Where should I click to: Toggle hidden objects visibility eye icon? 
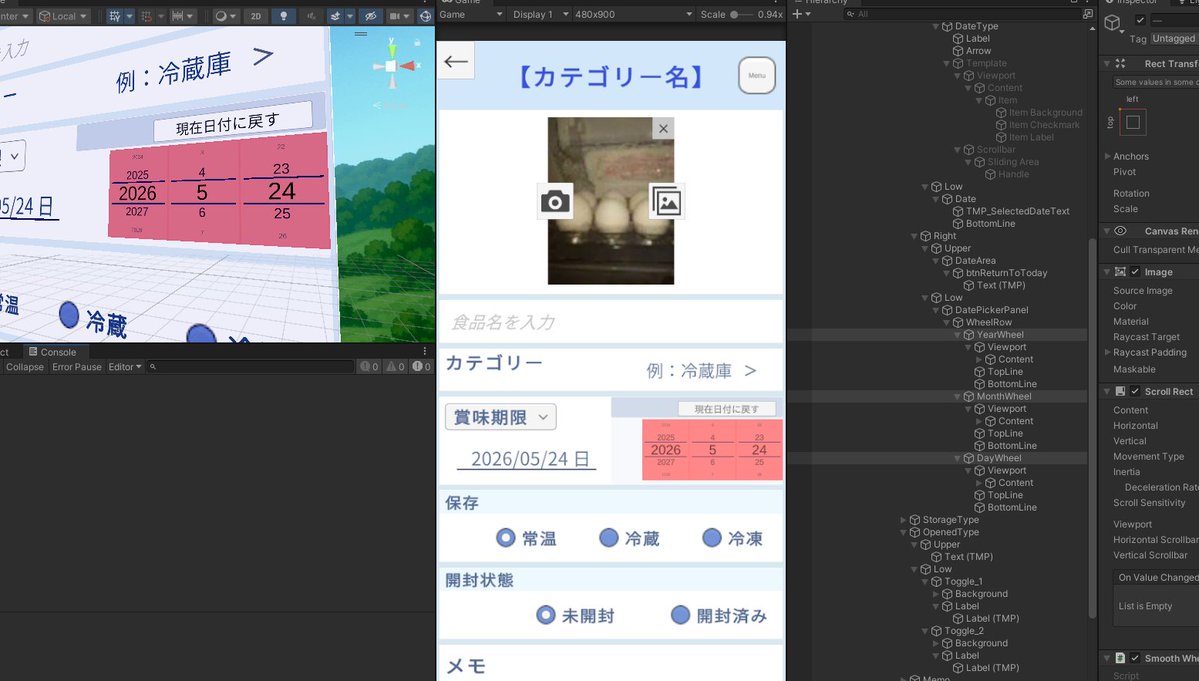370,15
